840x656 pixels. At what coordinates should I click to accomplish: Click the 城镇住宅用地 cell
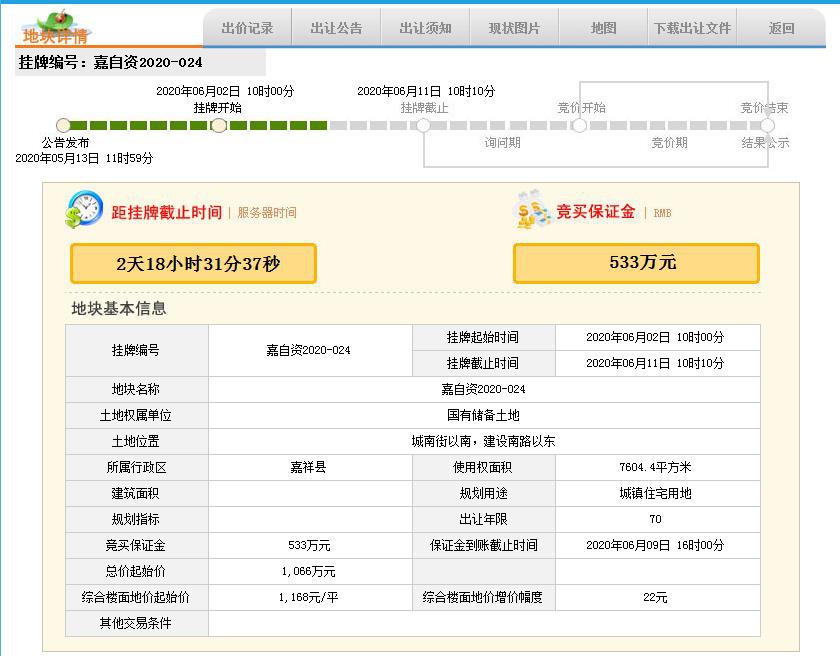(657, 493)
